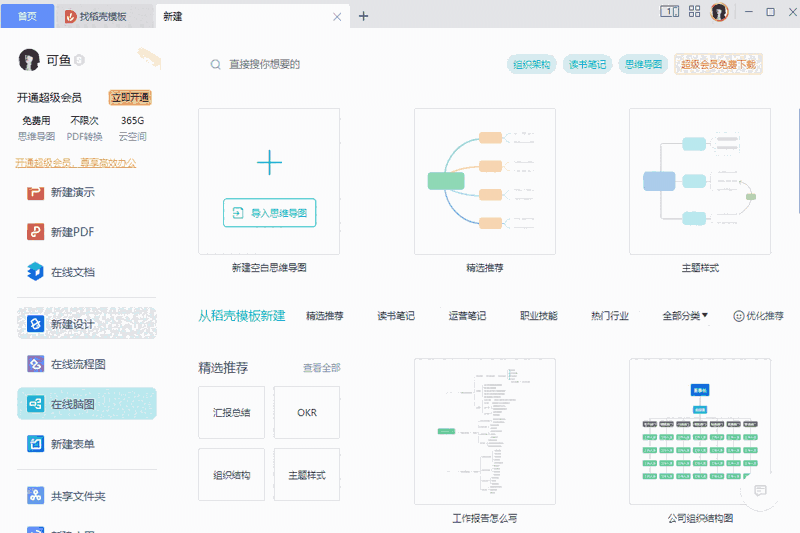Open the 查看全部 link
Screen dimensions: 800x533
(x=321, y=368)
